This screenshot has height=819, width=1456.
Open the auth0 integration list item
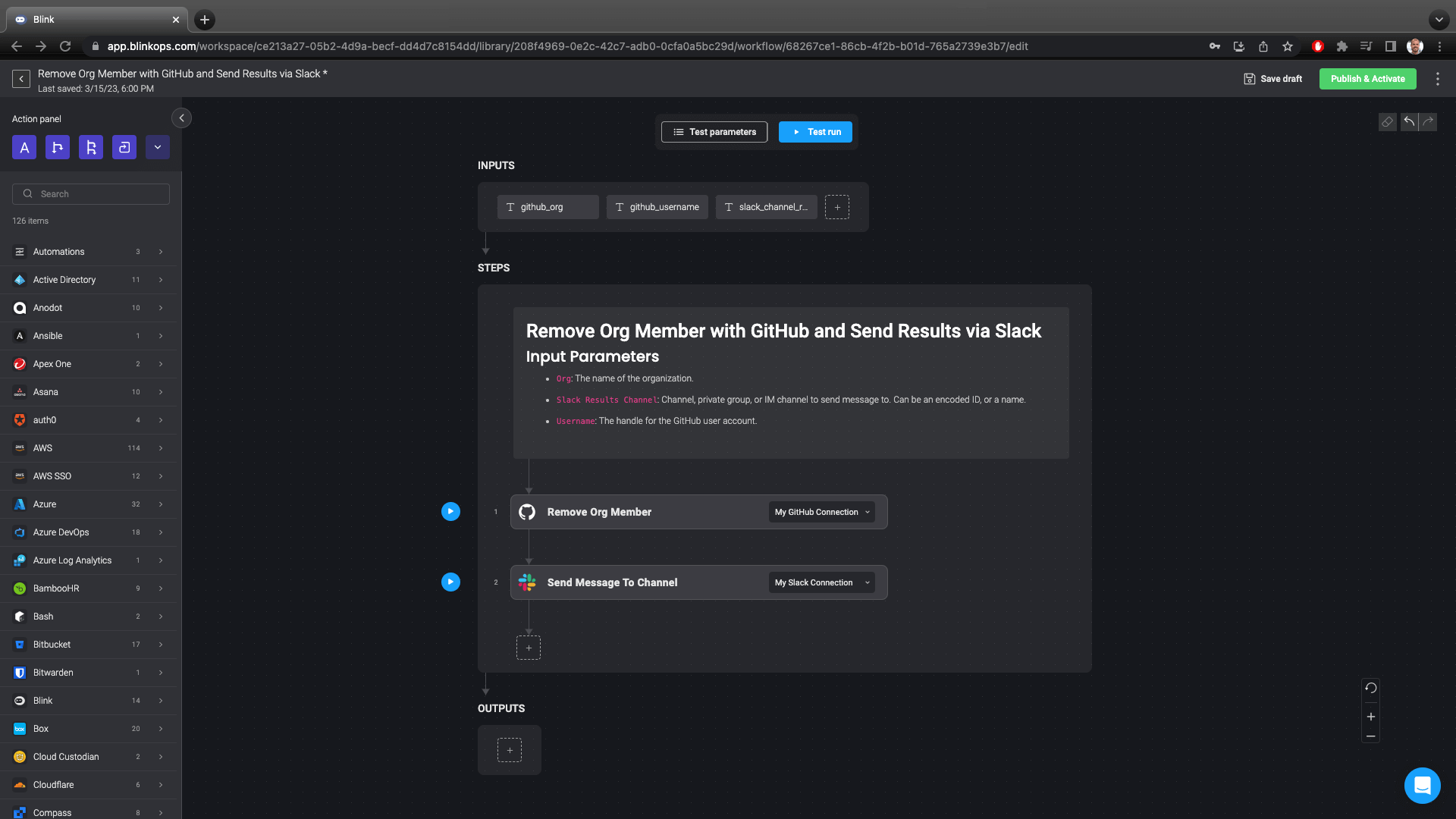88,420
